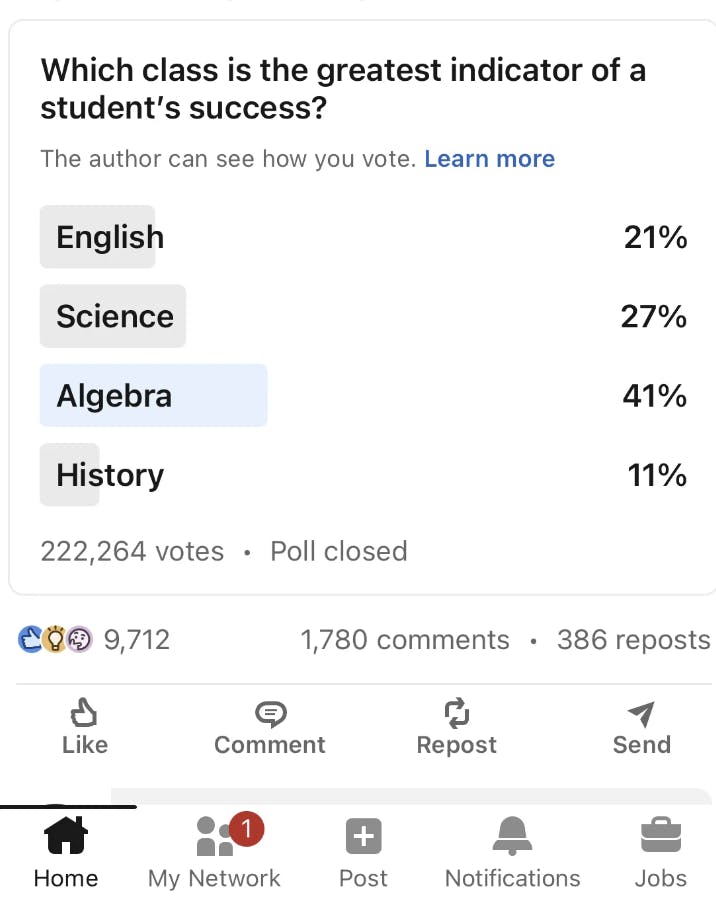The image size is (716, 914).
Task: Select the Science poll option
Action: click(364, 317)
